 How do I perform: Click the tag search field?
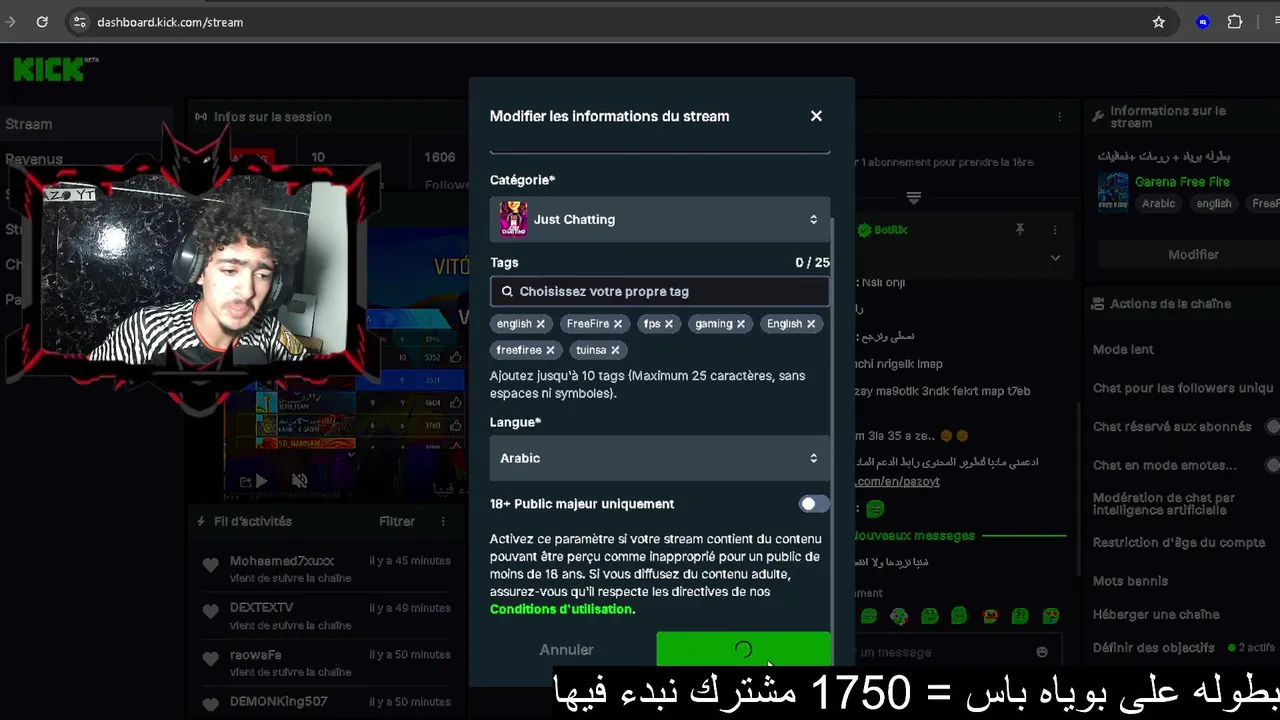pos(660,291)
